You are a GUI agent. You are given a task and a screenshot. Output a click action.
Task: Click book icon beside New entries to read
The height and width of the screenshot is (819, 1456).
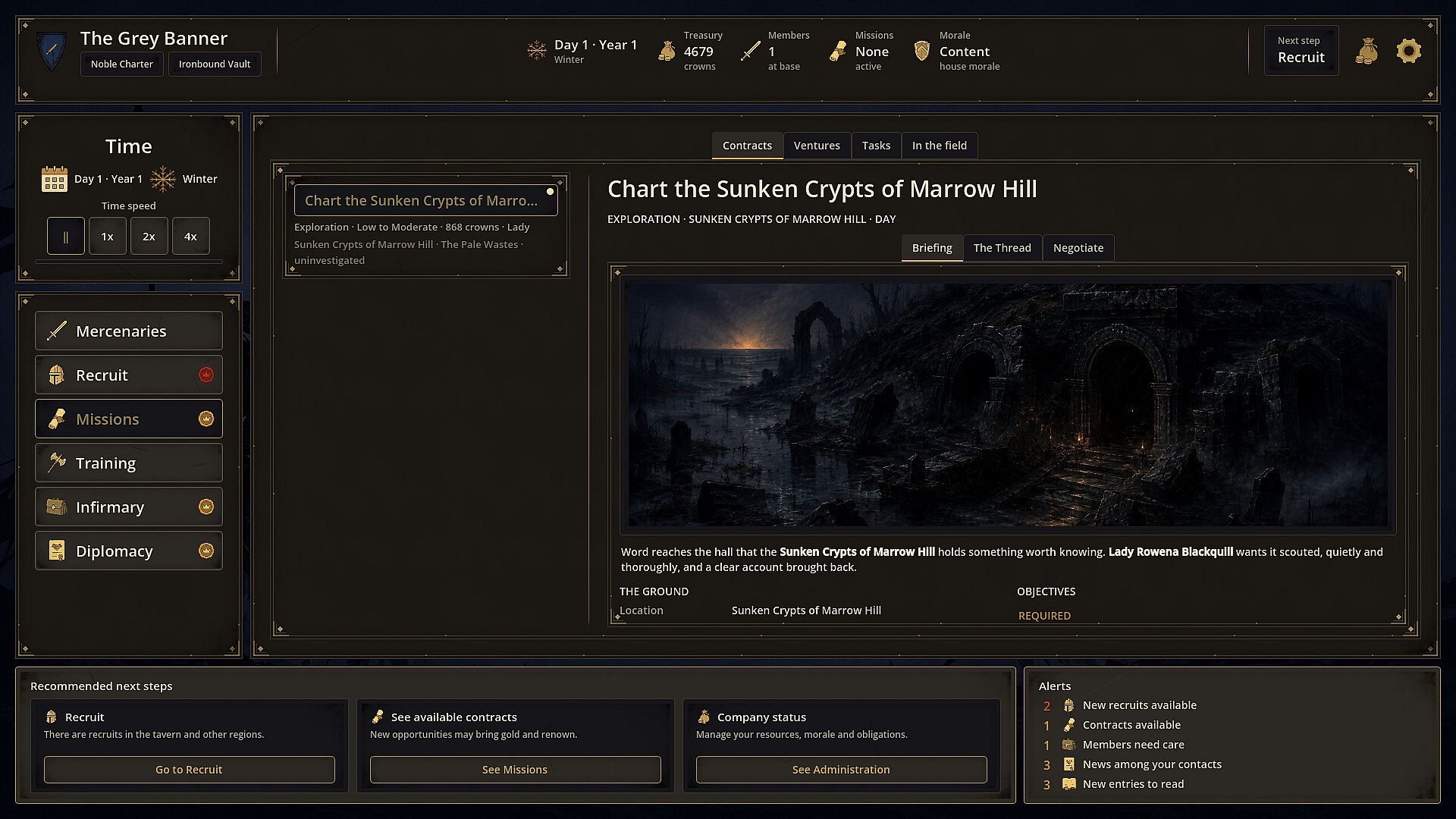(1069, 784)
